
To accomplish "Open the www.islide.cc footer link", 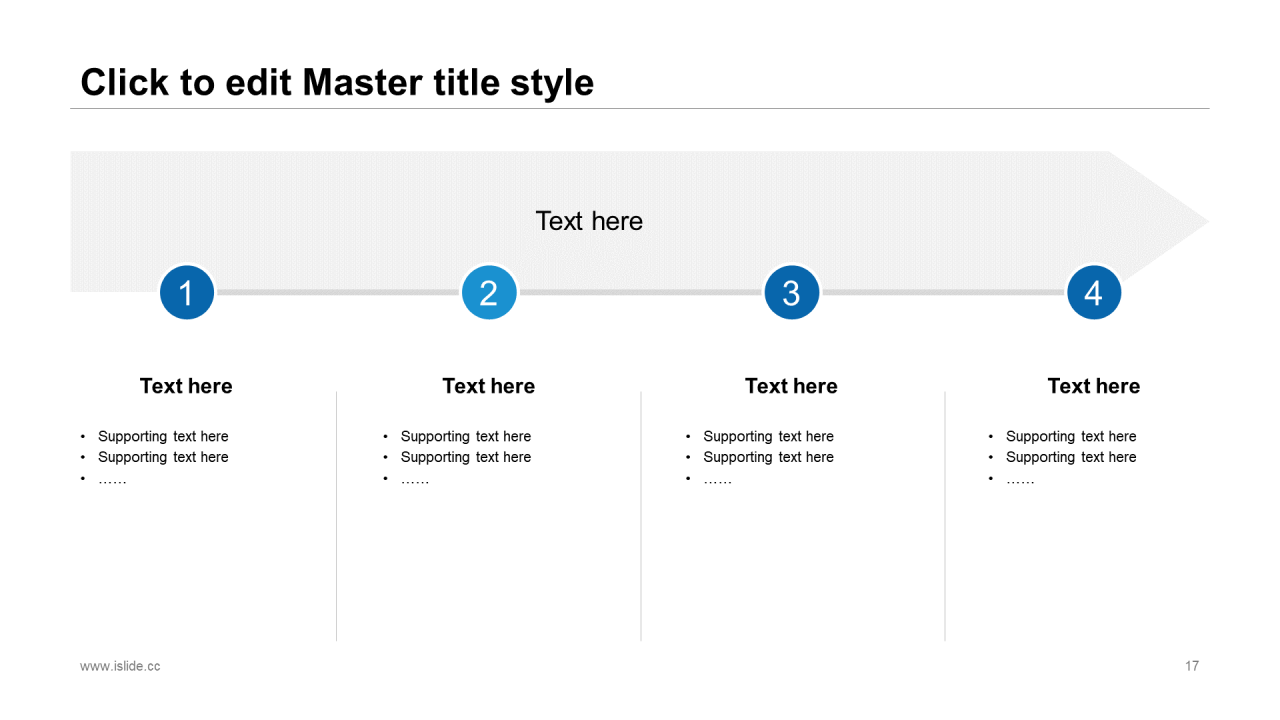I will coord(120,666).
